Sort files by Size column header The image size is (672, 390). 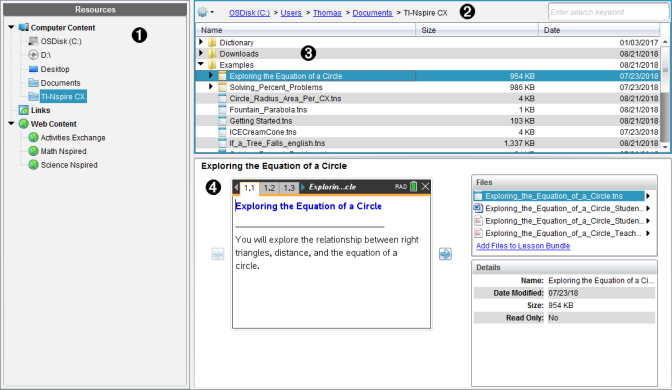tap(477, 30)
